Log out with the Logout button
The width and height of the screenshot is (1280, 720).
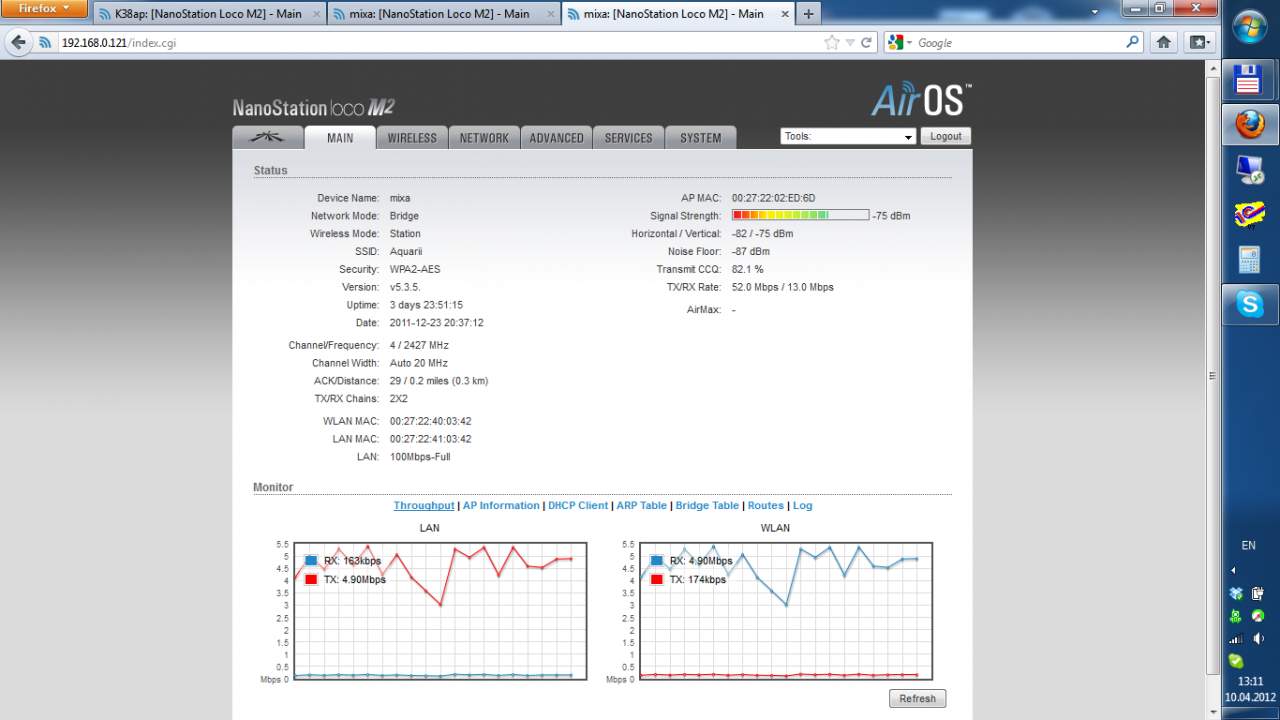[945, 136]
